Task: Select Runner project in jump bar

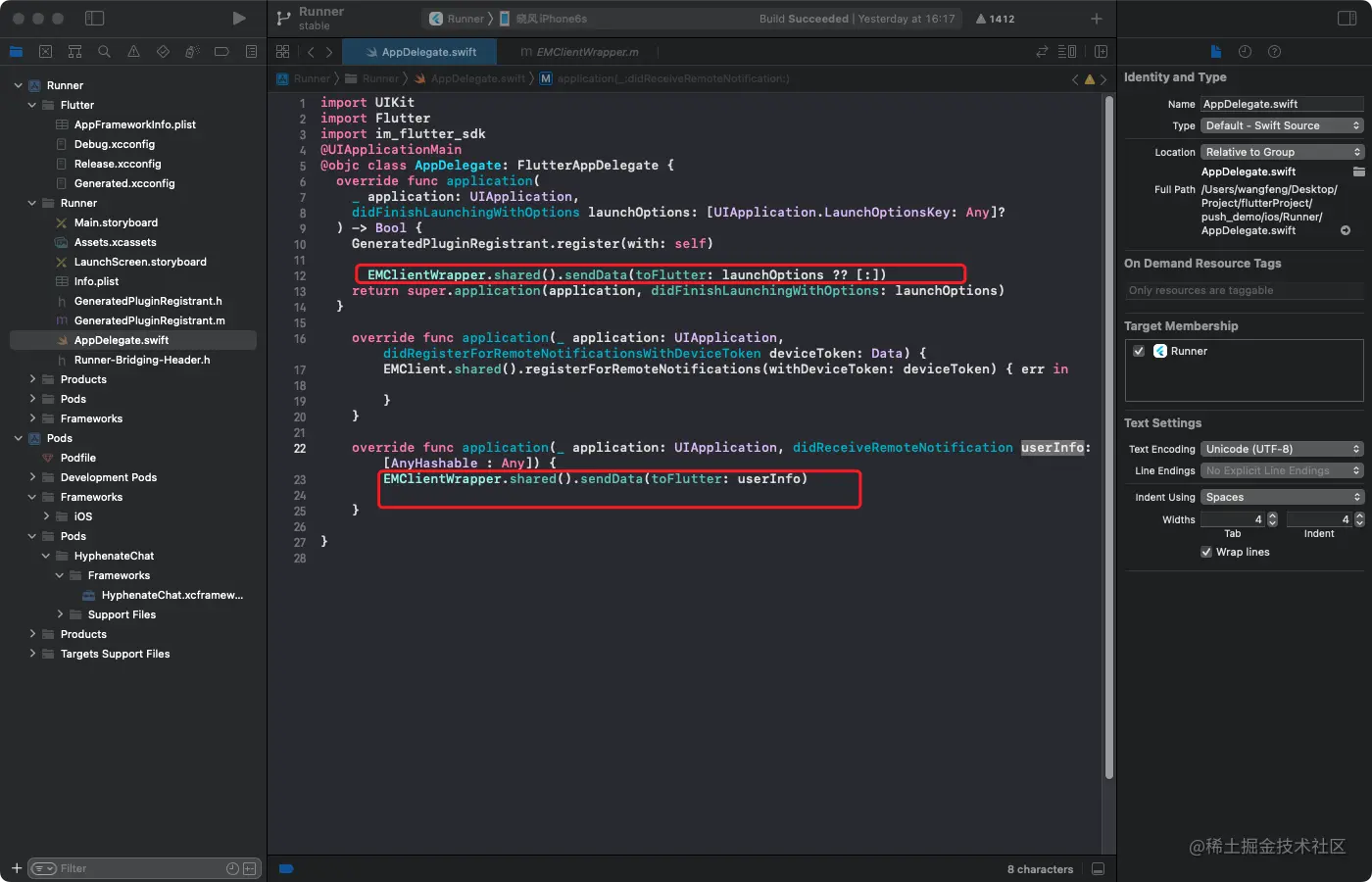Action: (x=304, y=78)
